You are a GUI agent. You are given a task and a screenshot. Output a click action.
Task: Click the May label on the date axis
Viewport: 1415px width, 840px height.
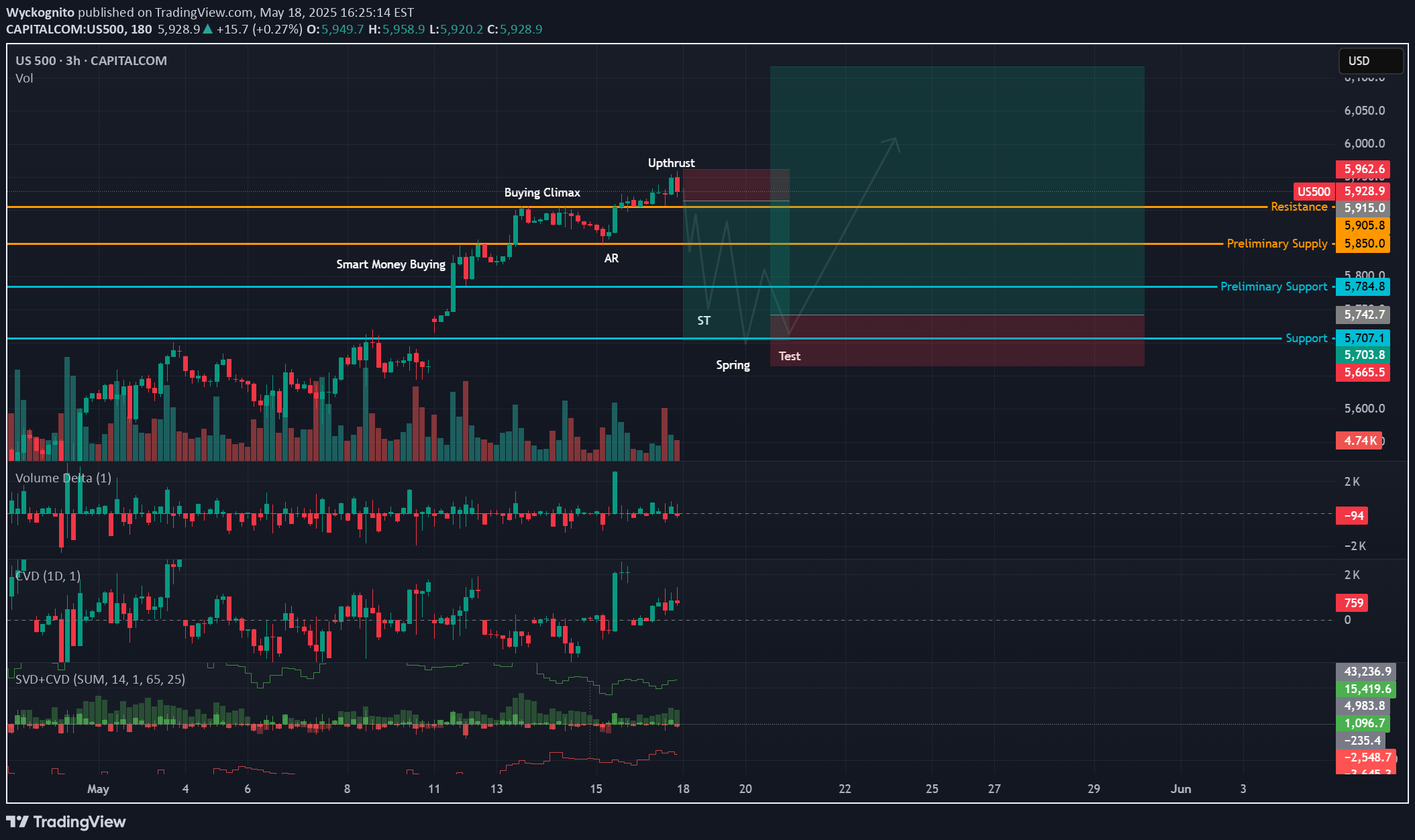[x=99, y=789]
